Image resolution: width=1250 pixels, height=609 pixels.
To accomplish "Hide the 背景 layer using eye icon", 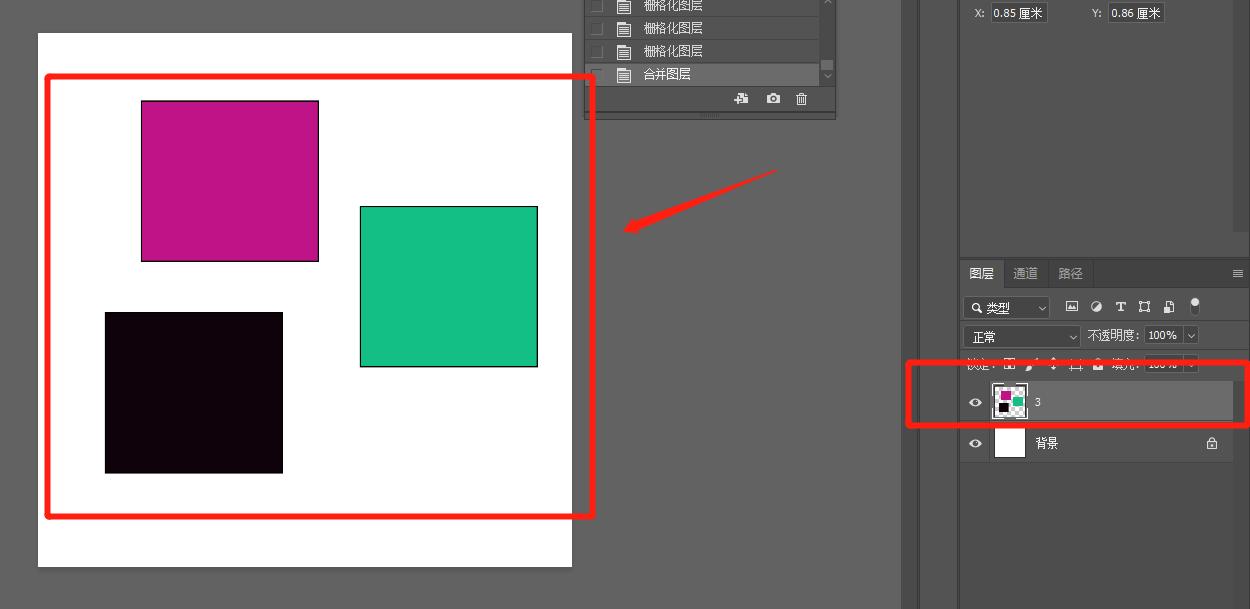I will click(976, 443).
